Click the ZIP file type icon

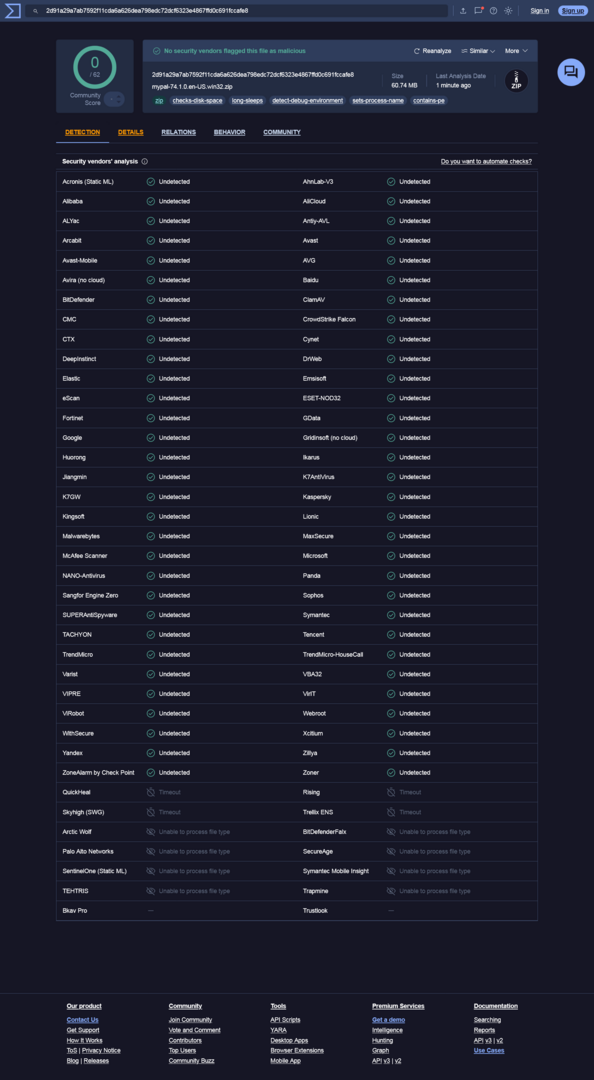tap(516, 81)
